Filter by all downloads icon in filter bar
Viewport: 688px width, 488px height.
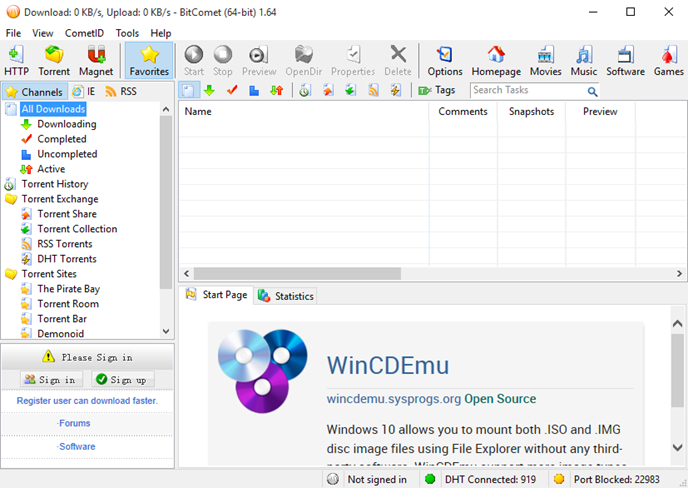[189, 90]
